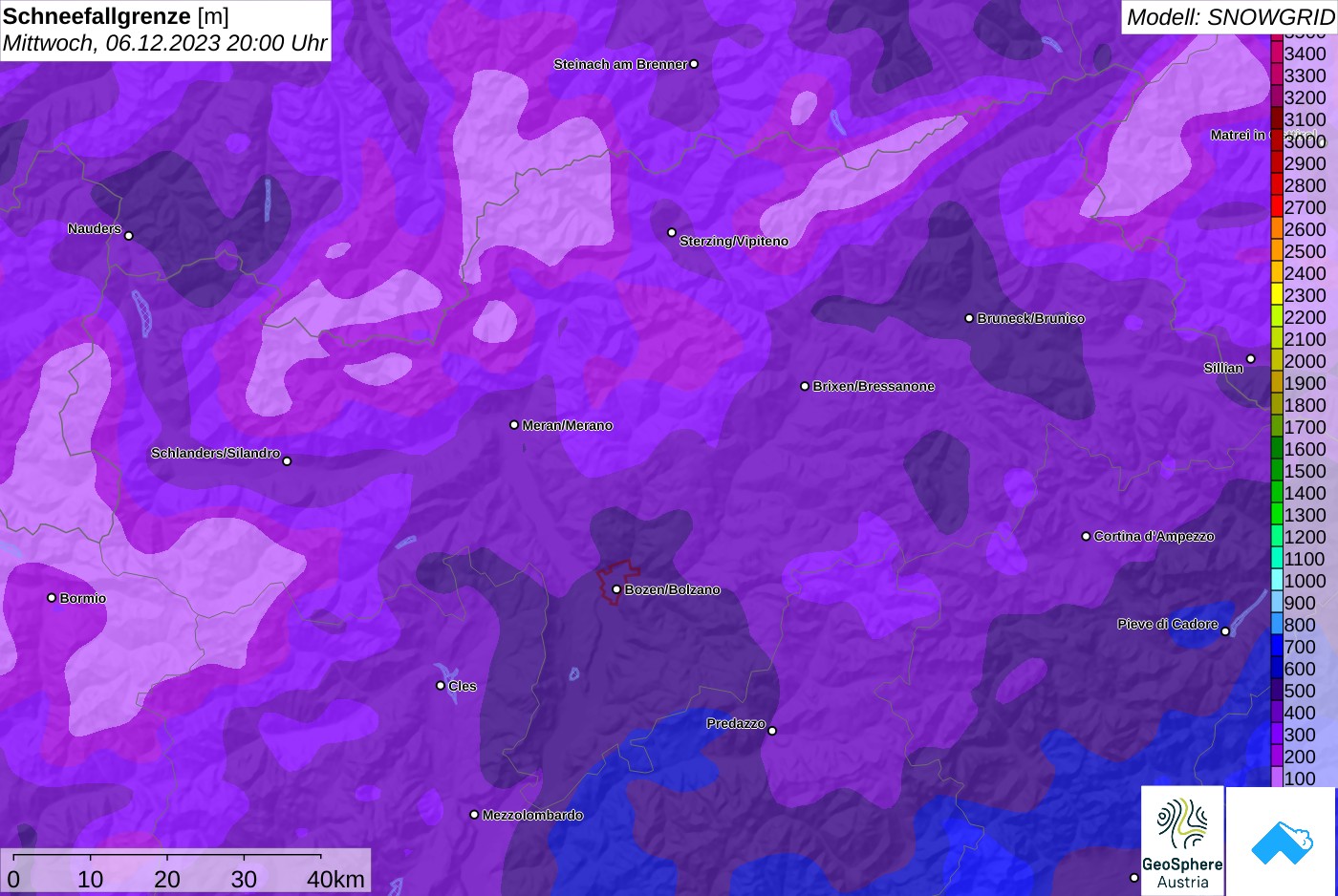Pick the 100 m legend color swatch
The image size is (1338, 896).
[x=1277, y=779]
